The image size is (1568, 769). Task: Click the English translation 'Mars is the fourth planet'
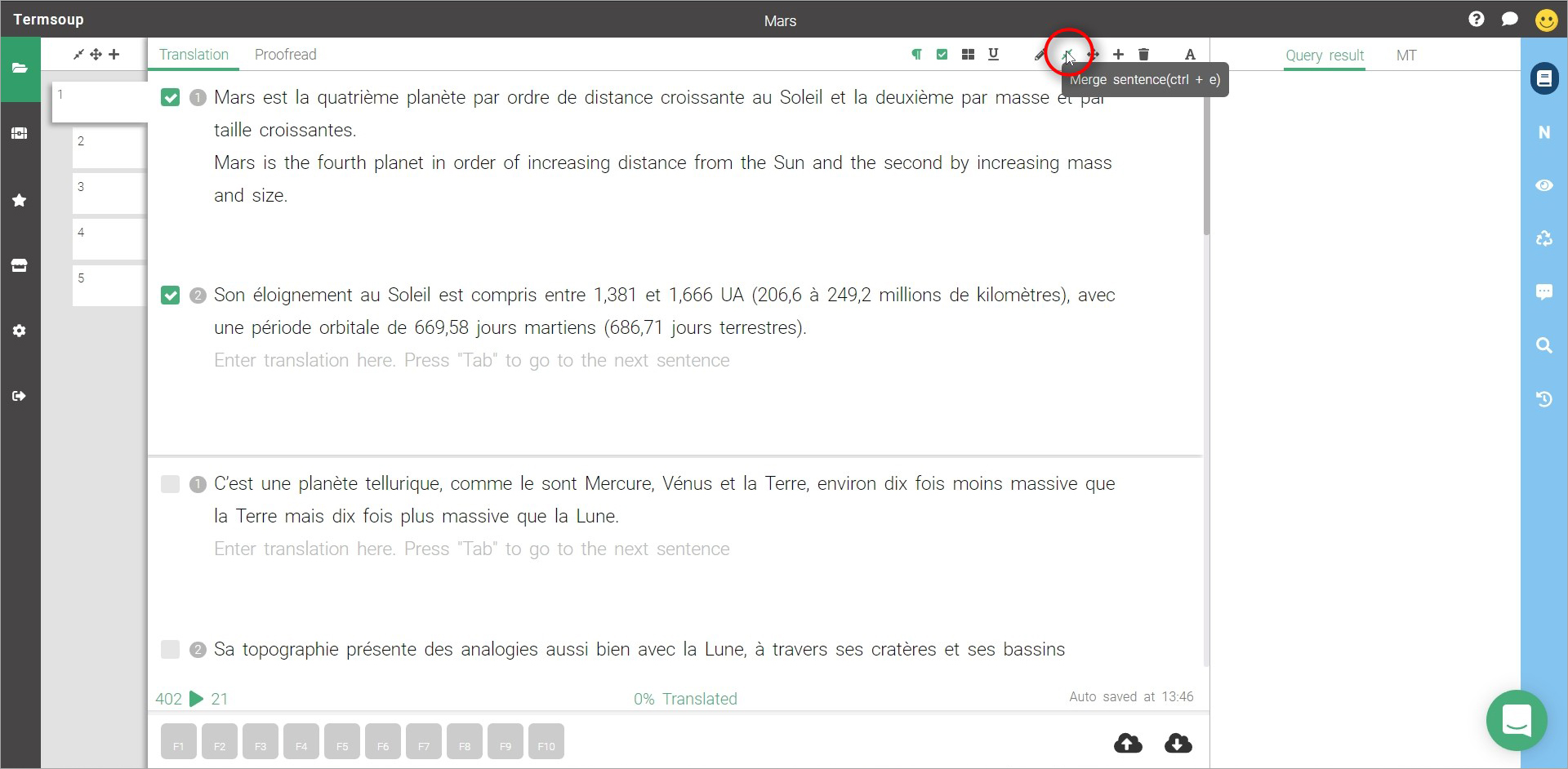click(663, 180)
